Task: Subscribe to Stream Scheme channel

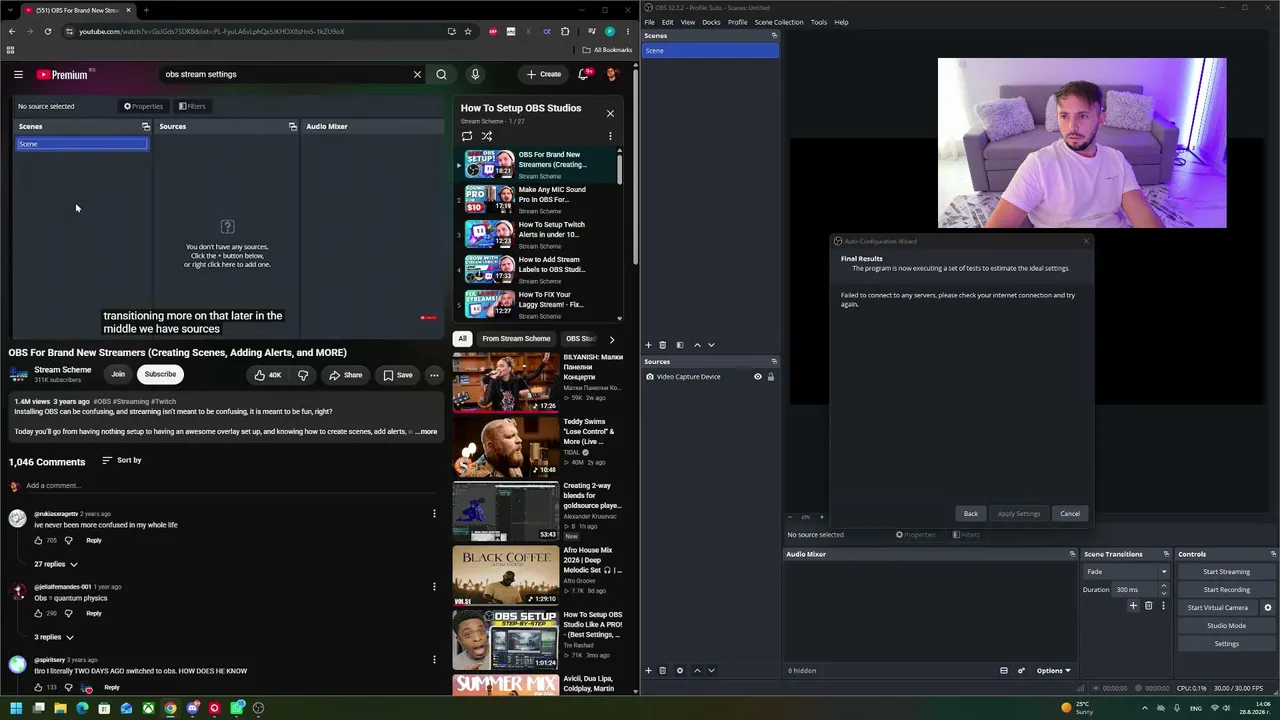Action: tap(160, 374)
